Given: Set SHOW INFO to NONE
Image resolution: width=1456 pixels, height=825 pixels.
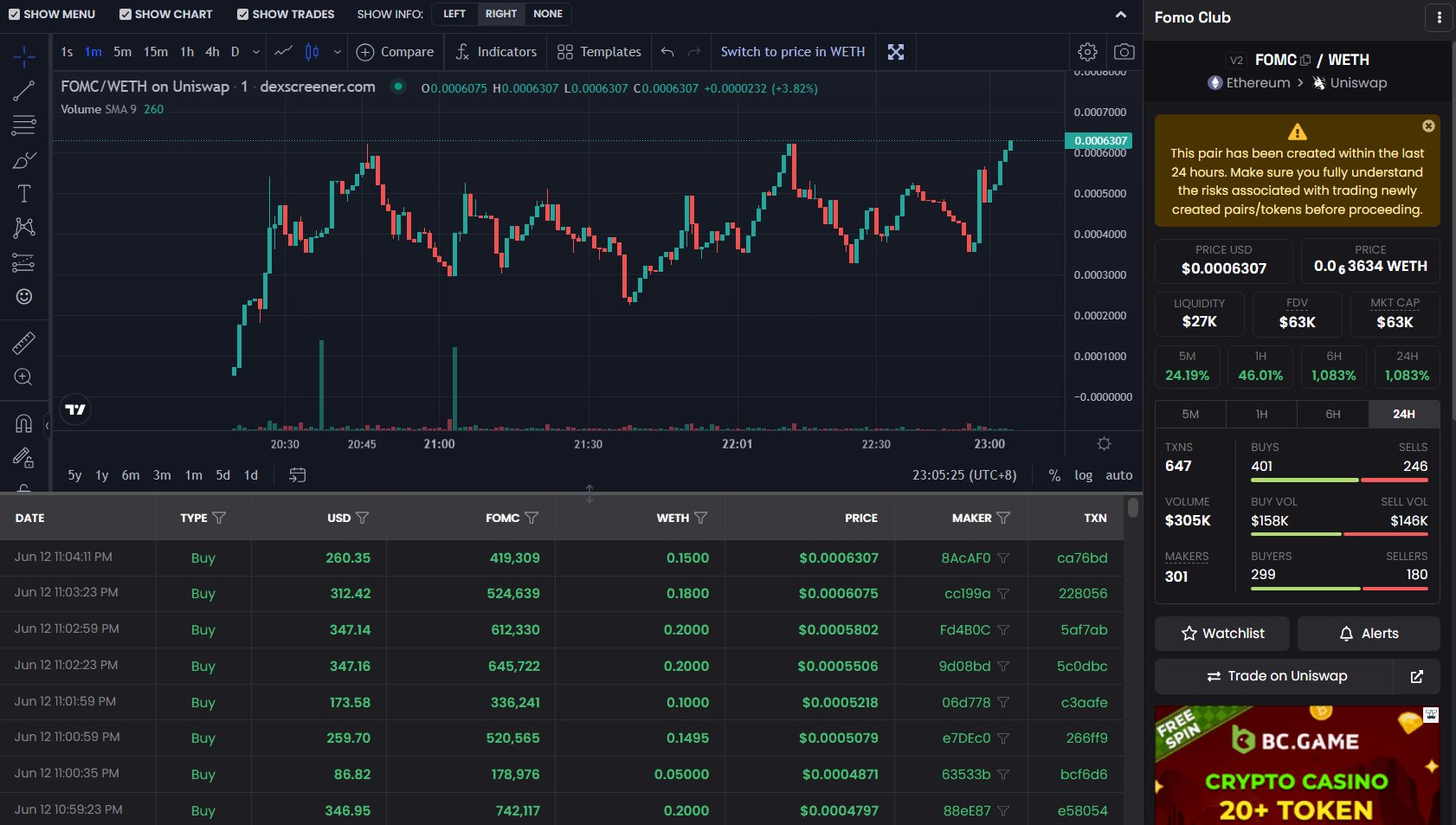Looking at the screenshot, I should pyautogui.click(x=548, y=14).
